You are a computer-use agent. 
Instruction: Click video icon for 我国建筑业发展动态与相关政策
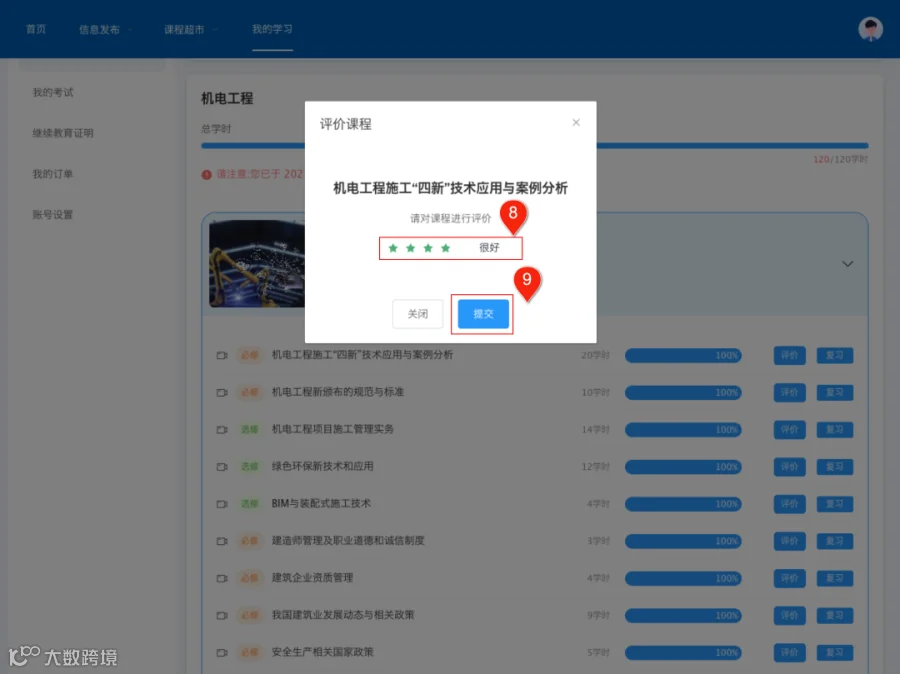tap(222, 615)
